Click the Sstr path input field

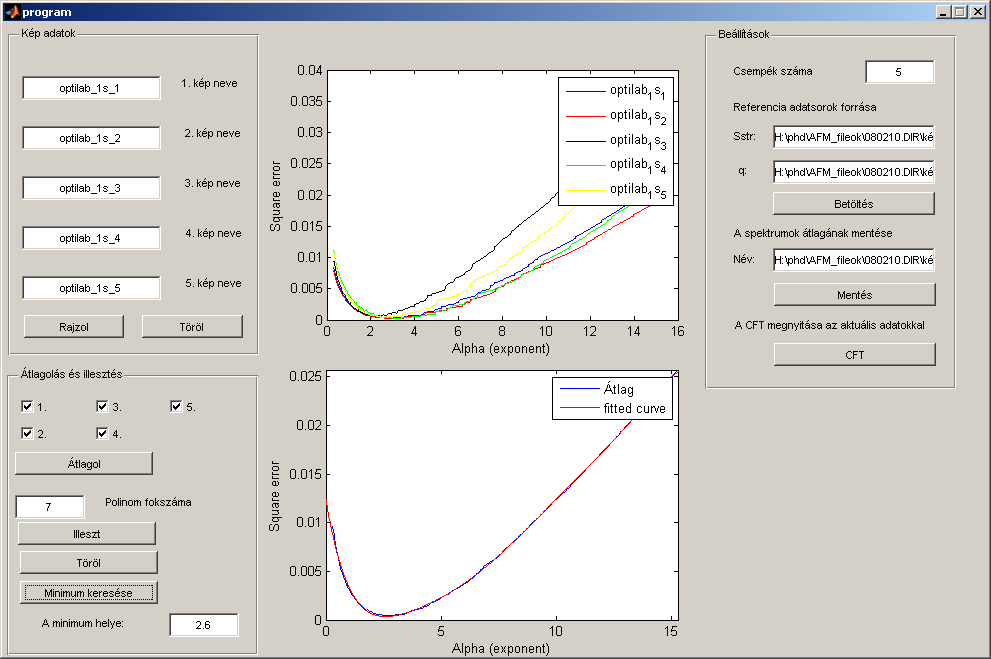(854, 137)
